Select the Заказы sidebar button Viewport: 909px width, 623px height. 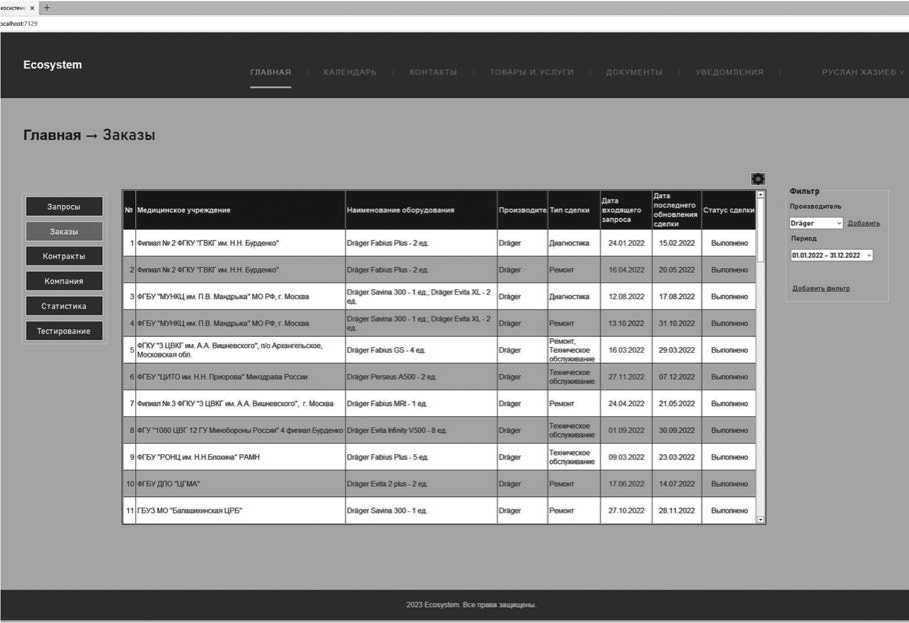pos(64,232)
